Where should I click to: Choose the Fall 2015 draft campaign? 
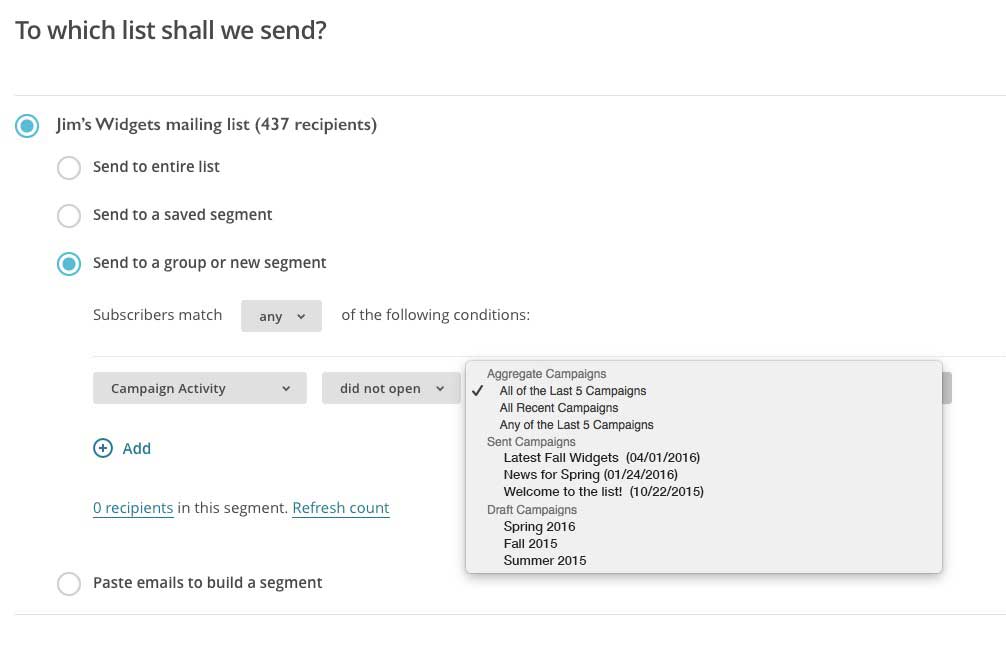pyautogui.click(x=530, y=544)
